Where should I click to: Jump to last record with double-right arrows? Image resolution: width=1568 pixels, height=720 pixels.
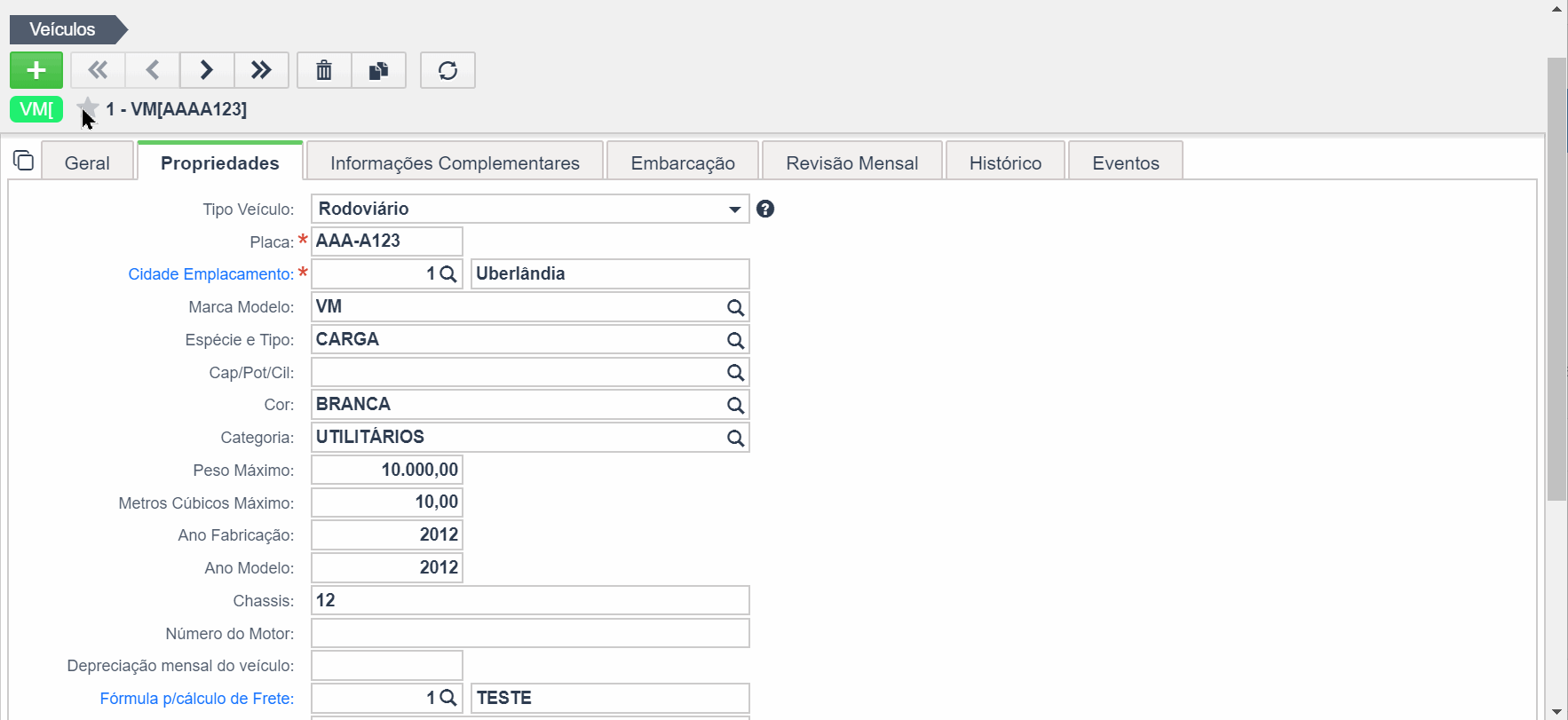point(261,70)
